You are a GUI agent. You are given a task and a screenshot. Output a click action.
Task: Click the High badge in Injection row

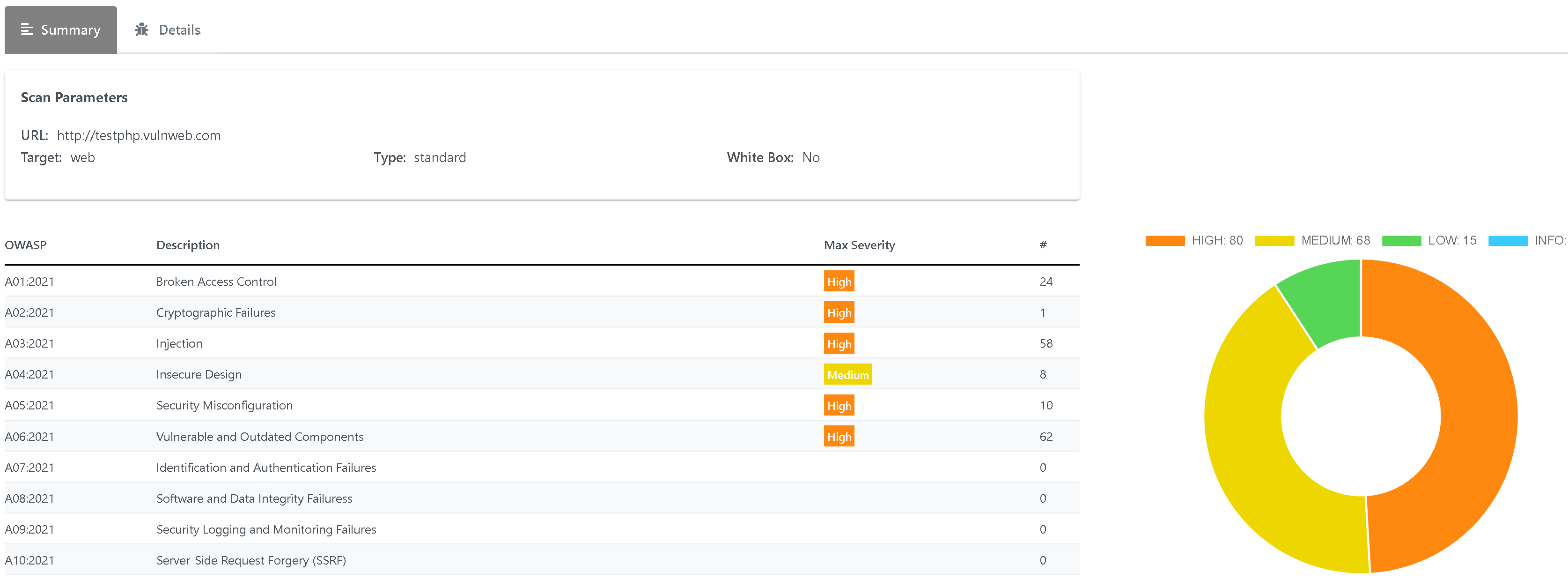click(x=839, y=344)
